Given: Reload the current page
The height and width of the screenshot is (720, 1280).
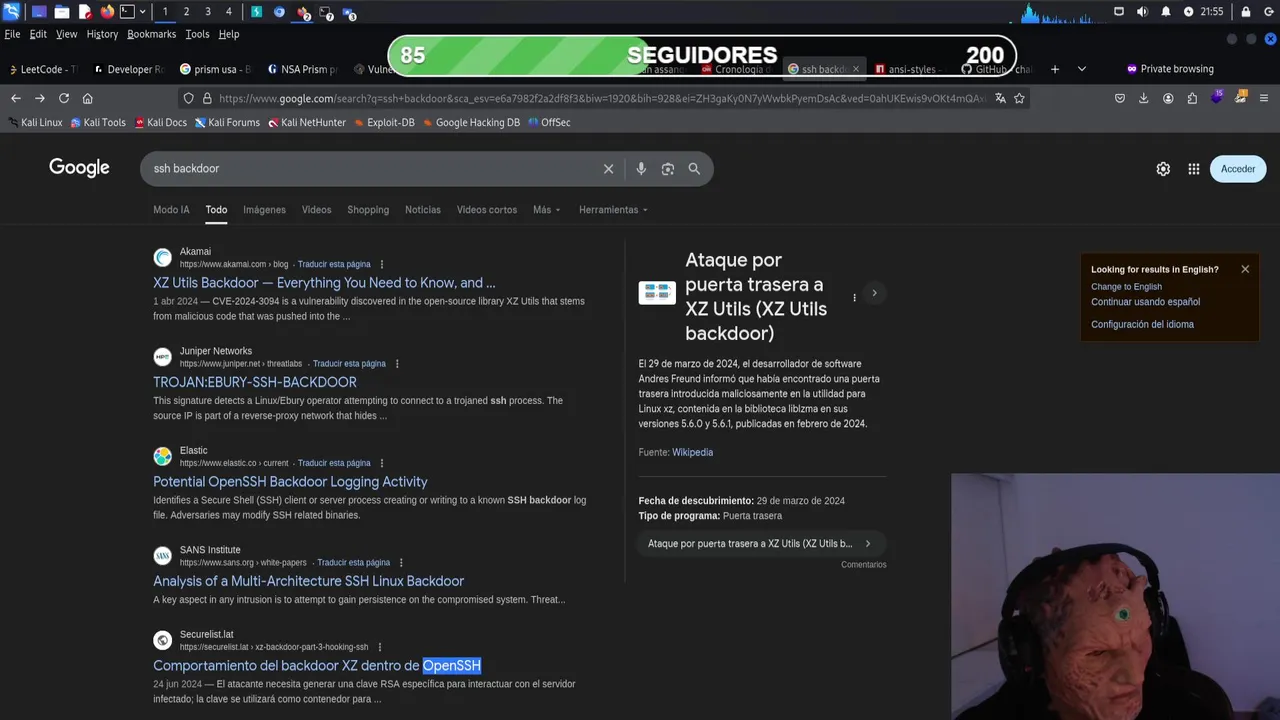Looking at the screenshot, I should (63, 98).
